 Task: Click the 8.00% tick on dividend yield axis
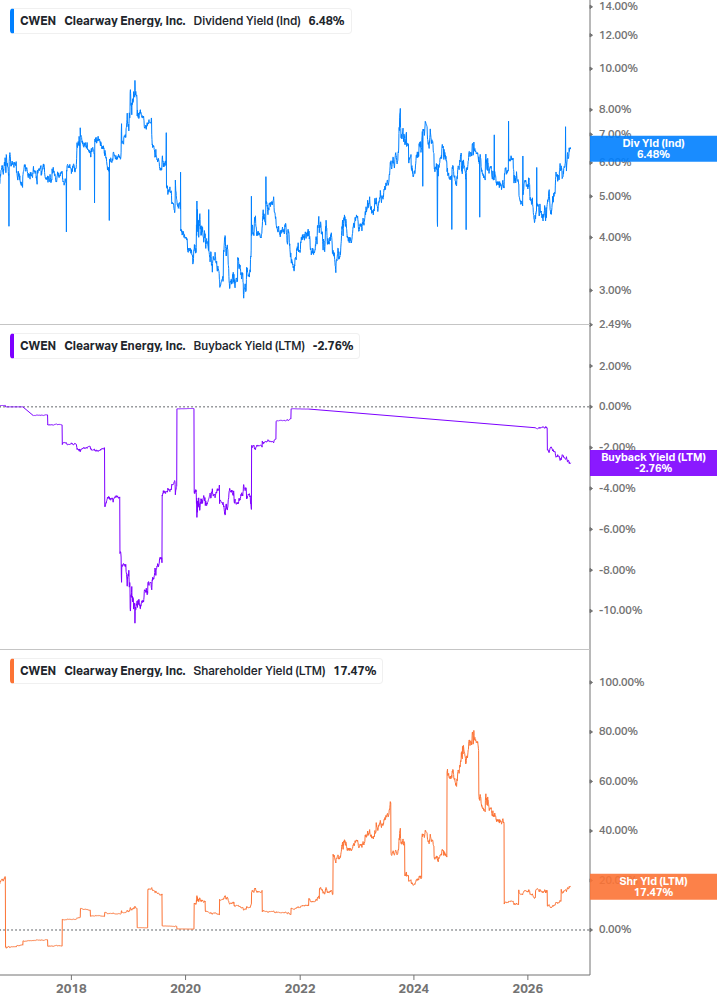click(x=615, y=109)
